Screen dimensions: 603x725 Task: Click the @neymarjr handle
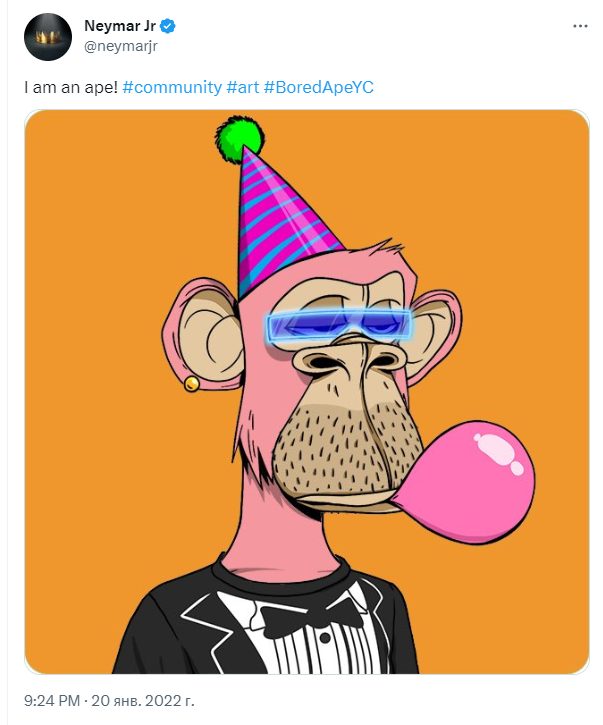point(121,47)
